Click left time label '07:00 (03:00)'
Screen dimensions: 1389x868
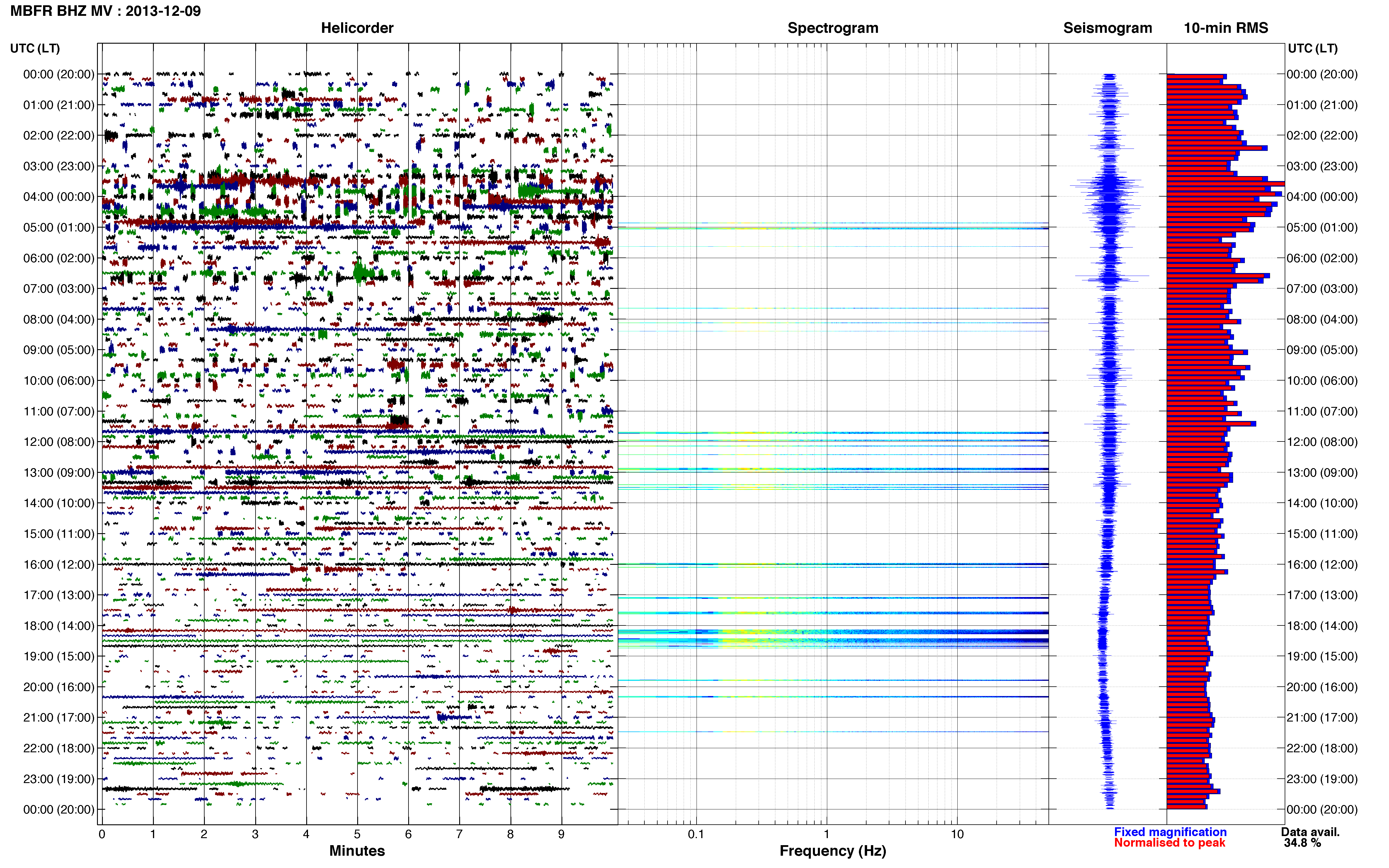tap(59, 289)
